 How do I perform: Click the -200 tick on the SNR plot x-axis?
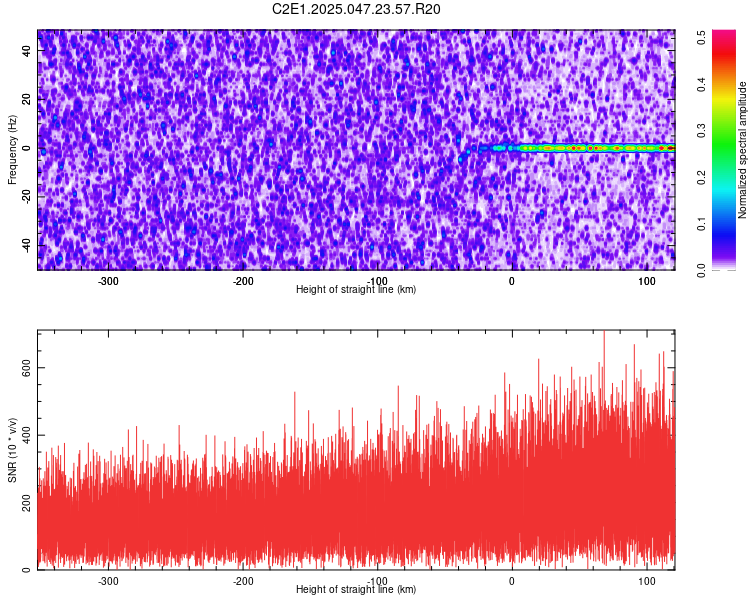click(243, 581)
